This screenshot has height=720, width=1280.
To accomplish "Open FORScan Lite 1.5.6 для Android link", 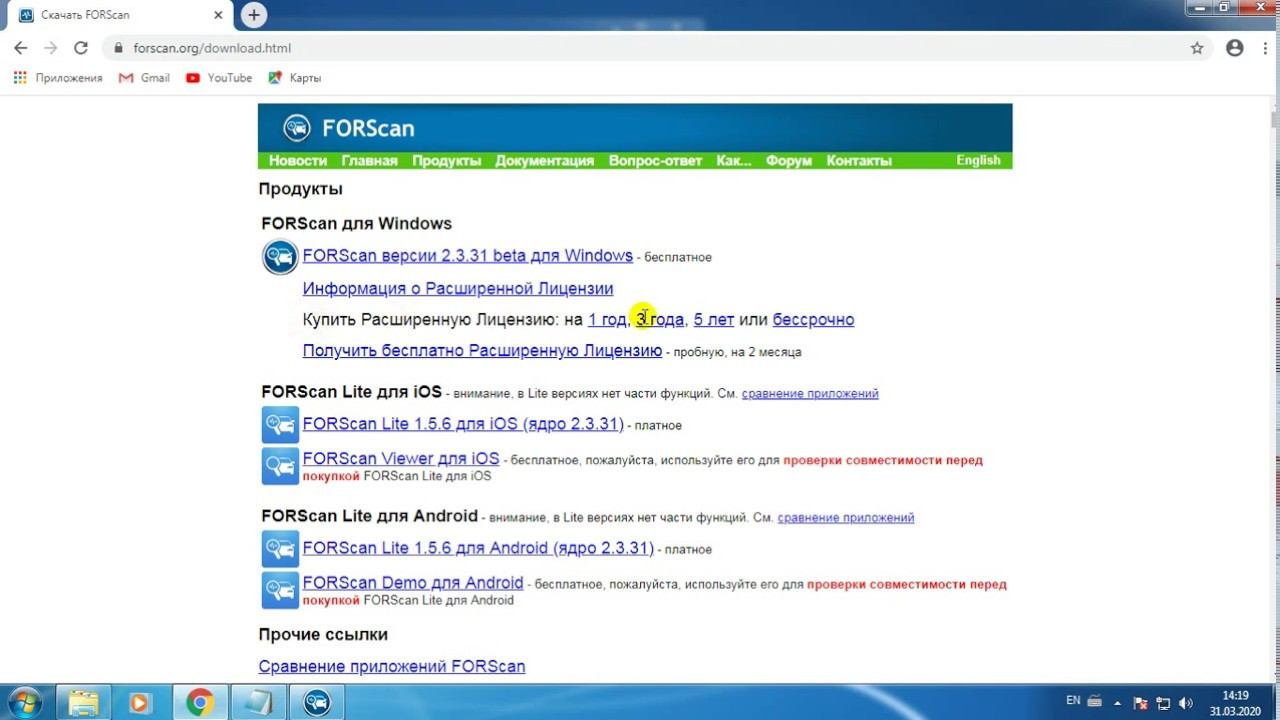I will point(478,548).
